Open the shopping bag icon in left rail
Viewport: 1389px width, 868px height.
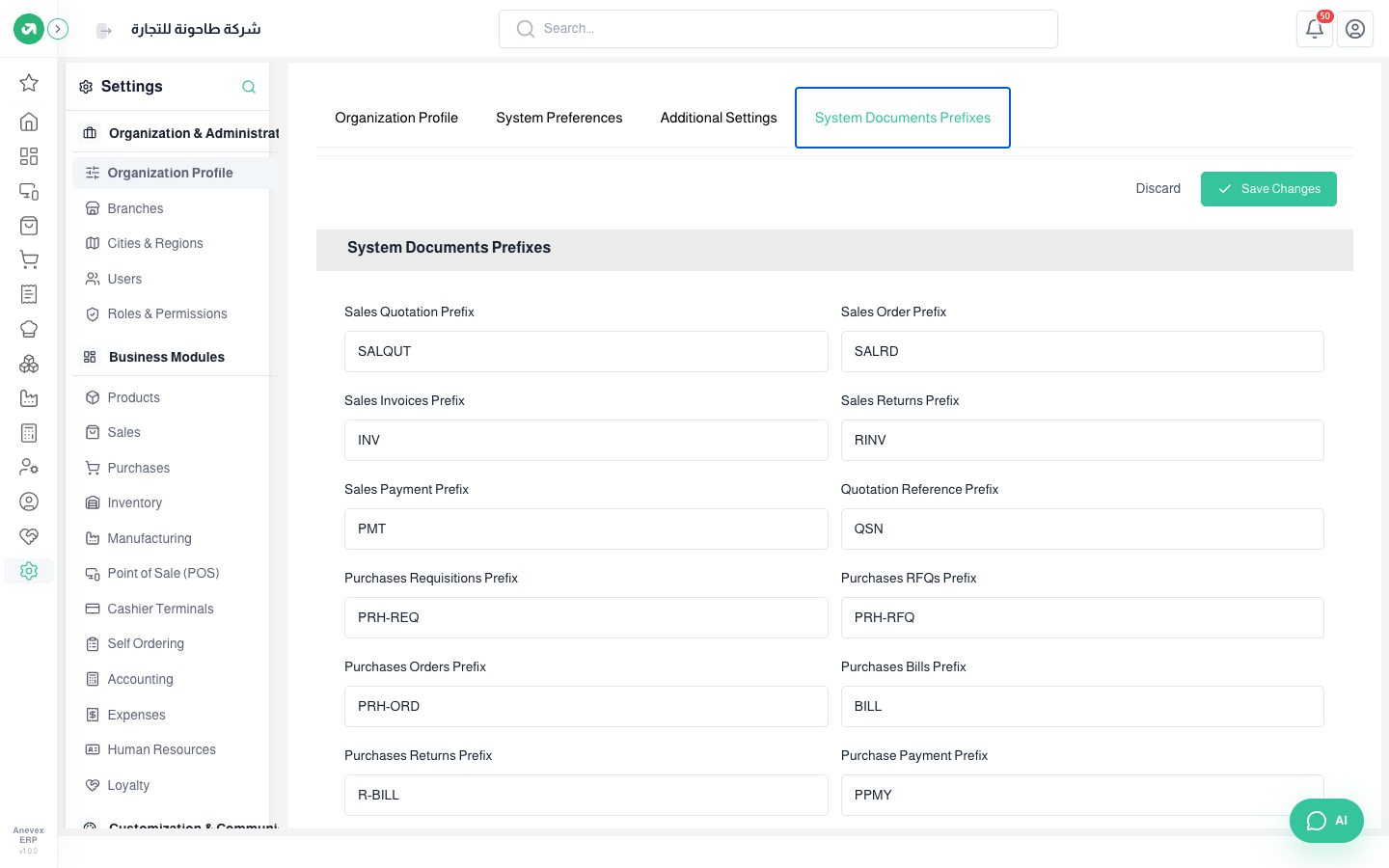click(x=29, y=226)
